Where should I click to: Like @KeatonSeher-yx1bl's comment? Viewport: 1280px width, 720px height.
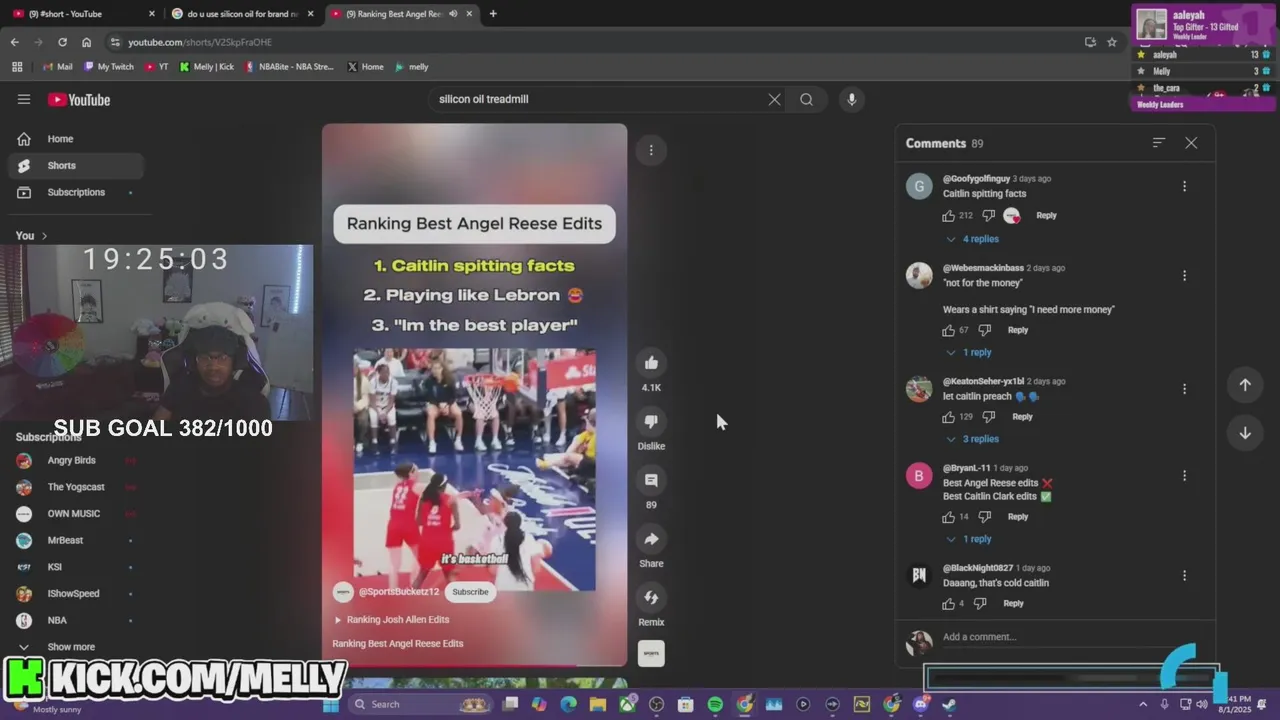[x=948, y=417]
